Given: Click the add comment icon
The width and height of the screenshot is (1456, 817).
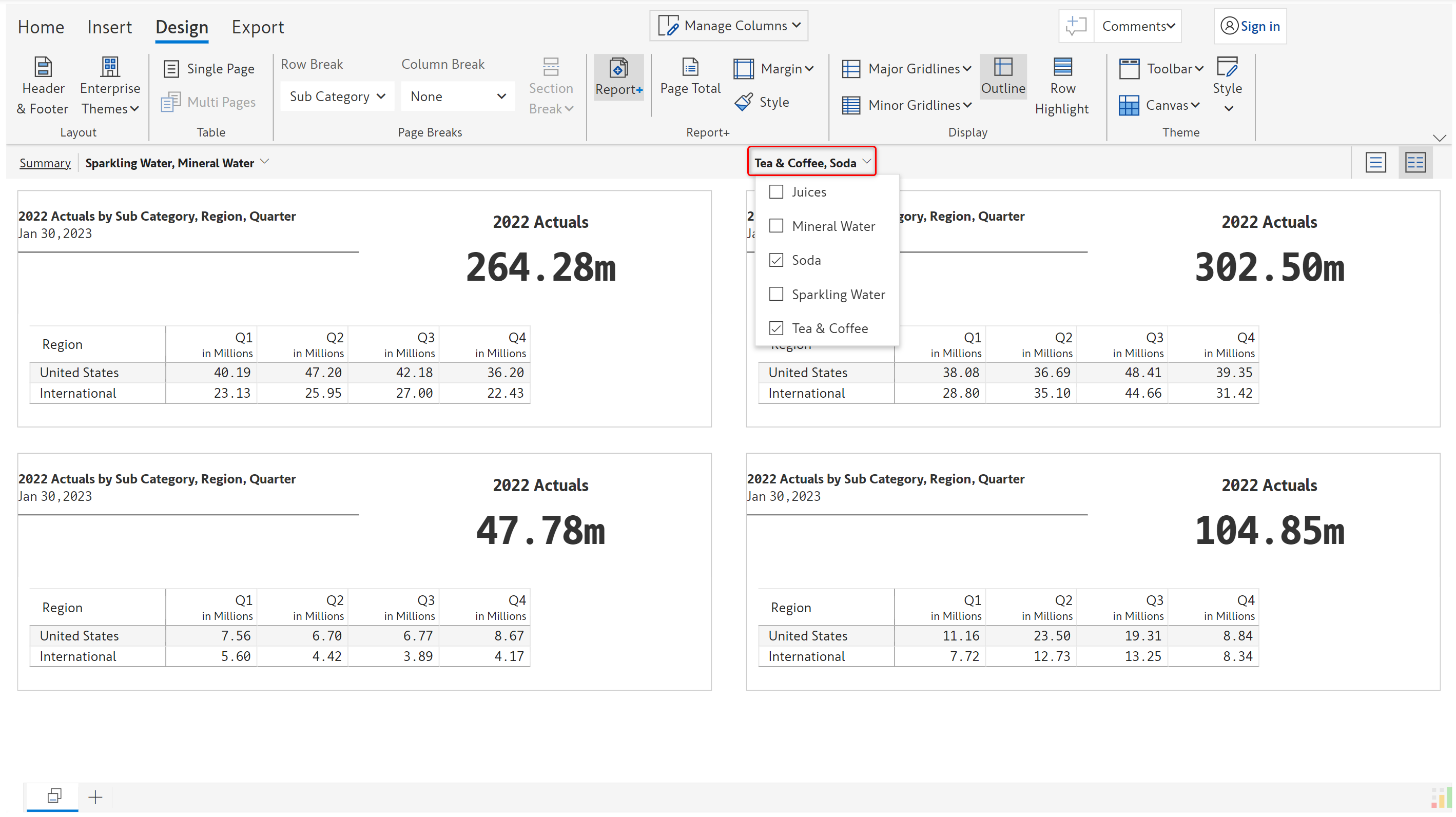Looking at the screenshot, I should tap(1076, 26).
